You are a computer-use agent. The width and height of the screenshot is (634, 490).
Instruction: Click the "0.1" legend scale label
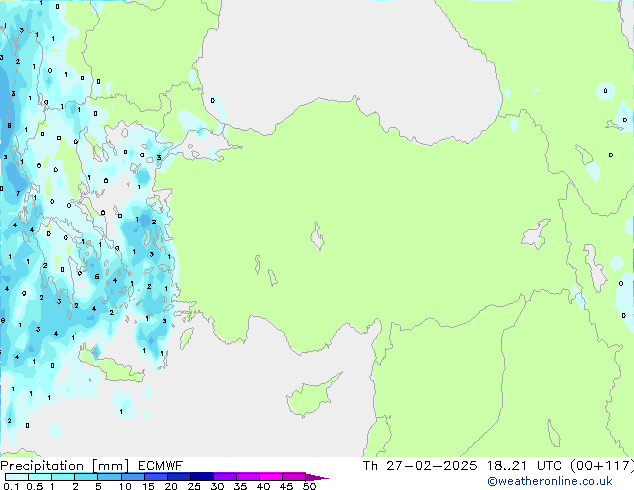coord(11,486)
